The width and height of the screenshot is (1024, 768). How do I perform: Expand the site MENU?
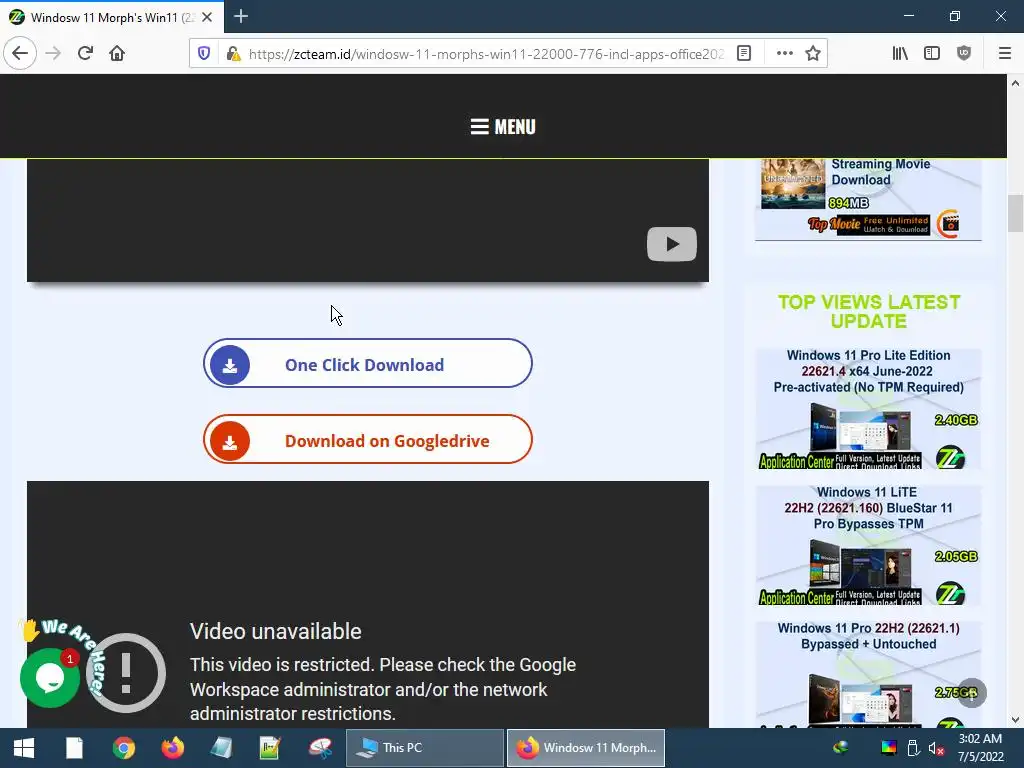(x=503, y=127)
